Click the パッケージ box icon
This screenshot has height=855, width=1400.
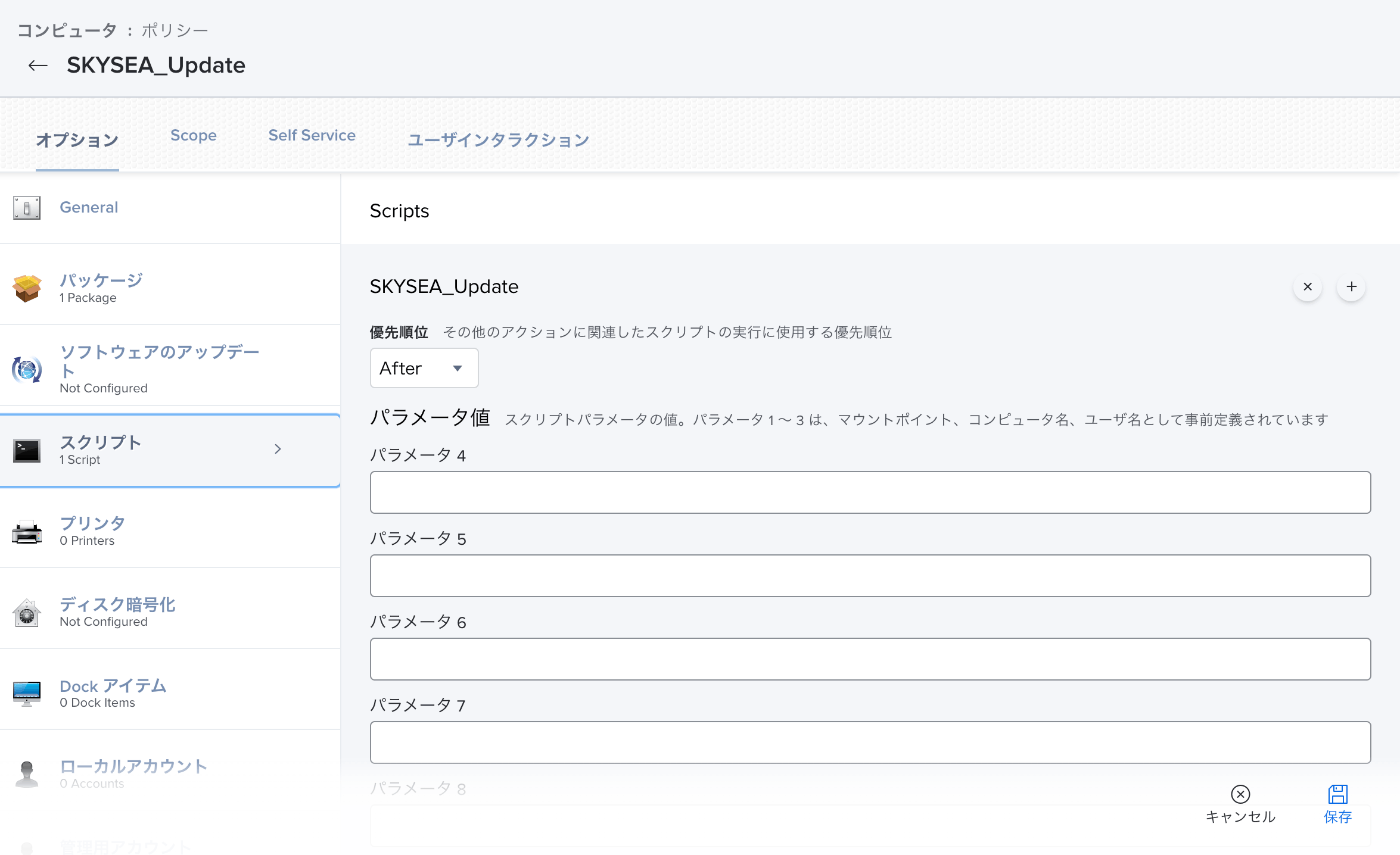click(x=27, y=288)
